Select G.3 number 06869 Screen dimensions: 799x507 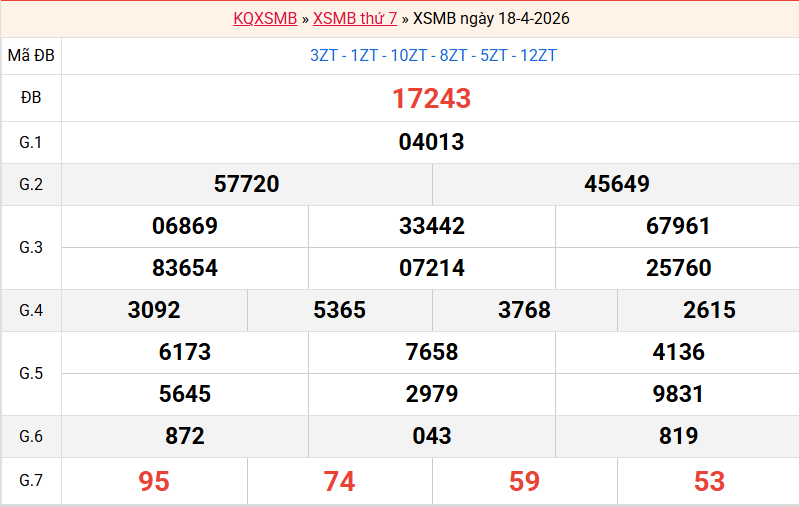point(185,226)
